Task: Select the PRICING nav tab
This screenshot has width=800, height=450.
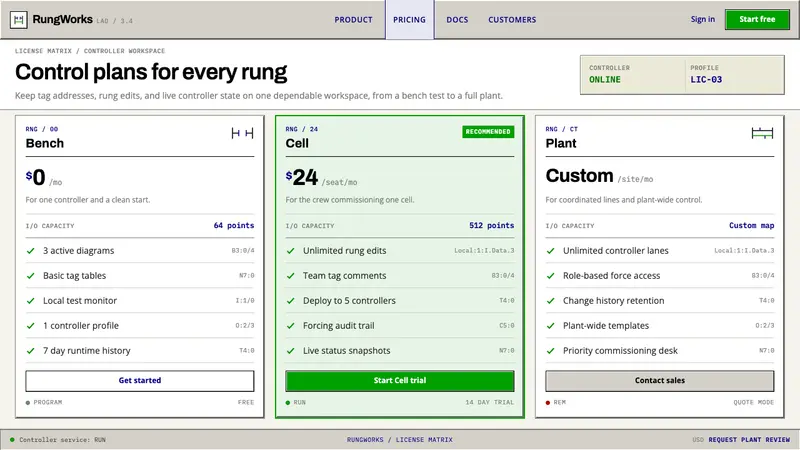Action: (x=409, y=20)
